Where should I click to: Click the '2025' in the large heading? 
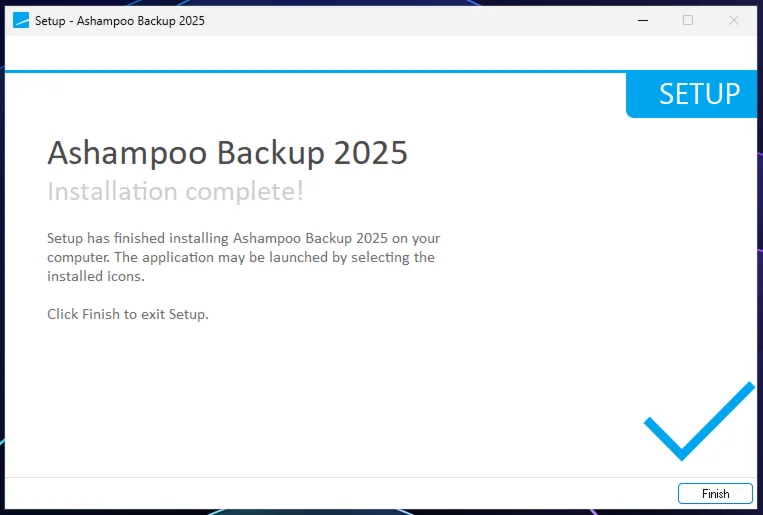coord(371,153)
